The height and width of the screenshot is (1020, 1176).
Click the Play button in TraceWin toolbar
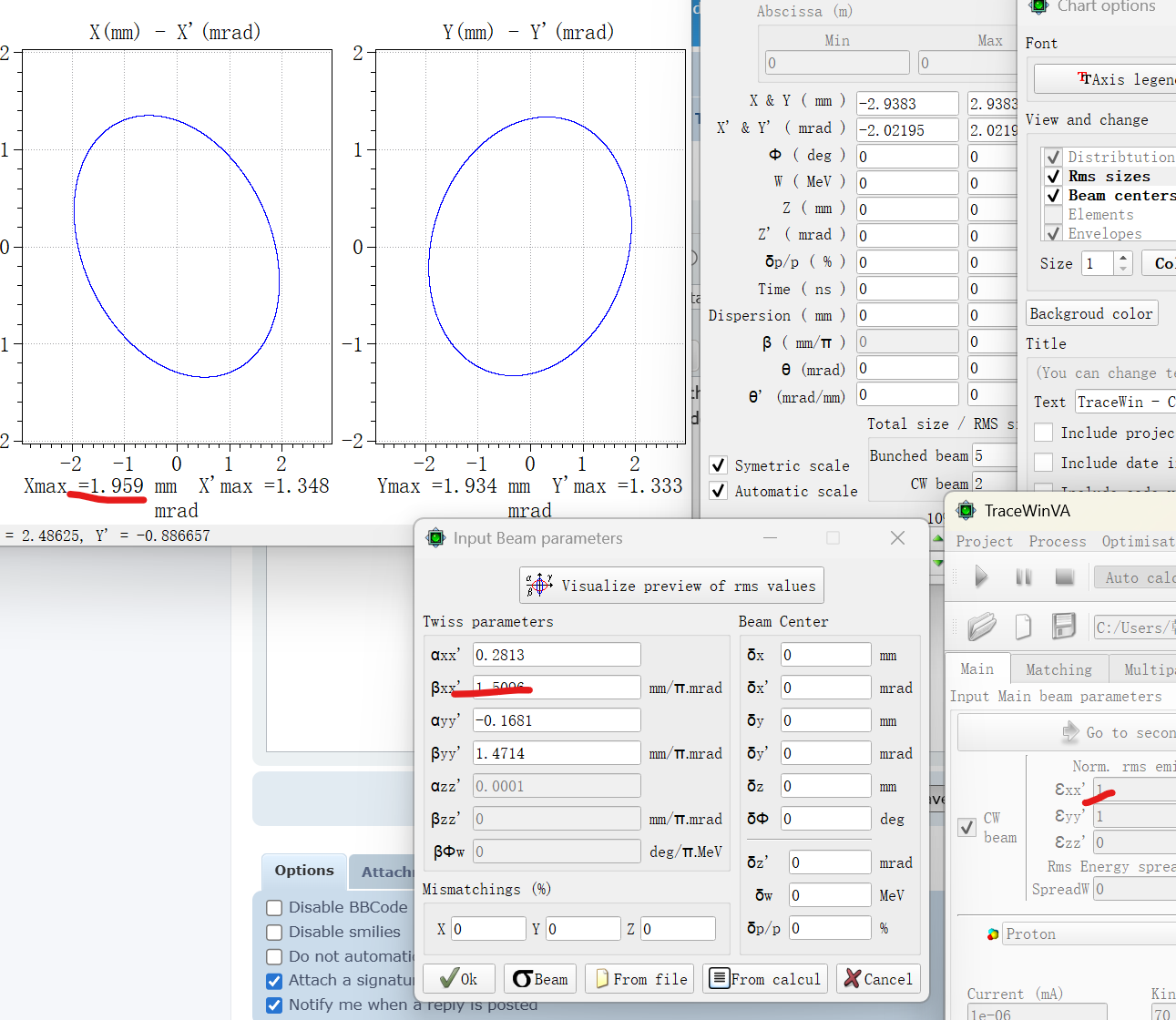(981, 576)
